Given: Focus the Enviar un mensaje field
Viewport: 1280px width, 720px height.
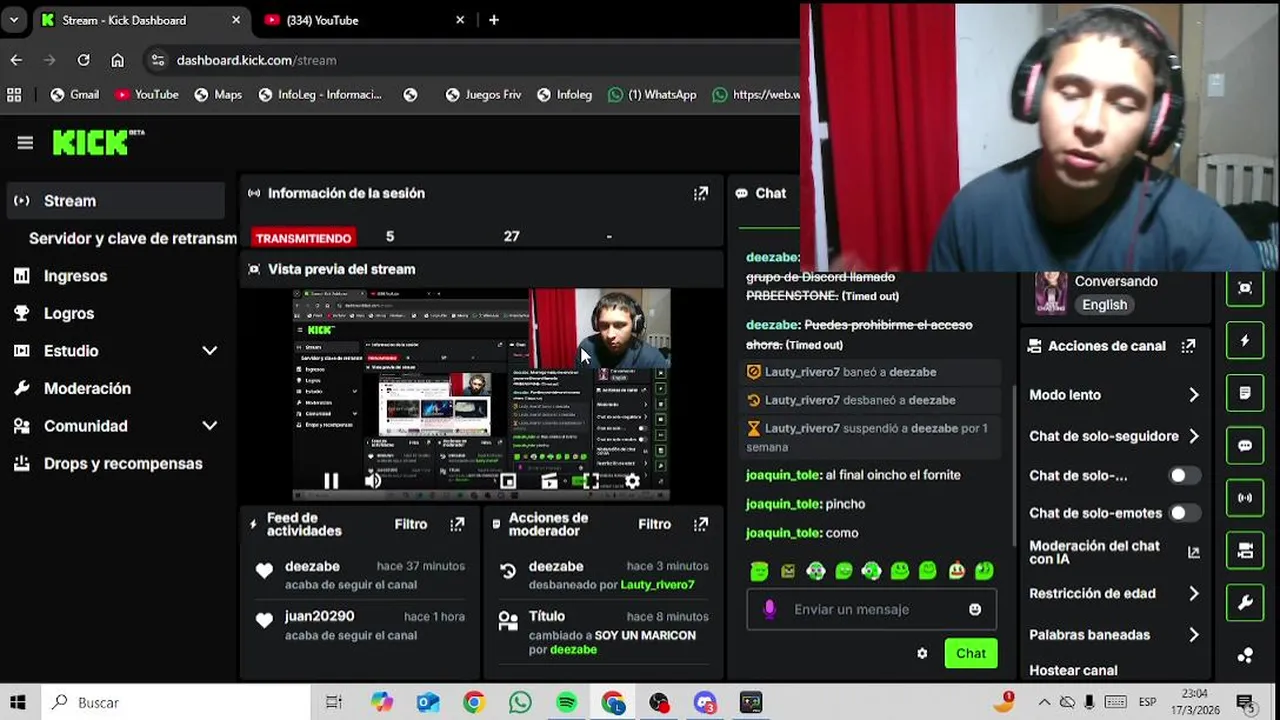Looking at the screenshot, I should coord(871,609).
